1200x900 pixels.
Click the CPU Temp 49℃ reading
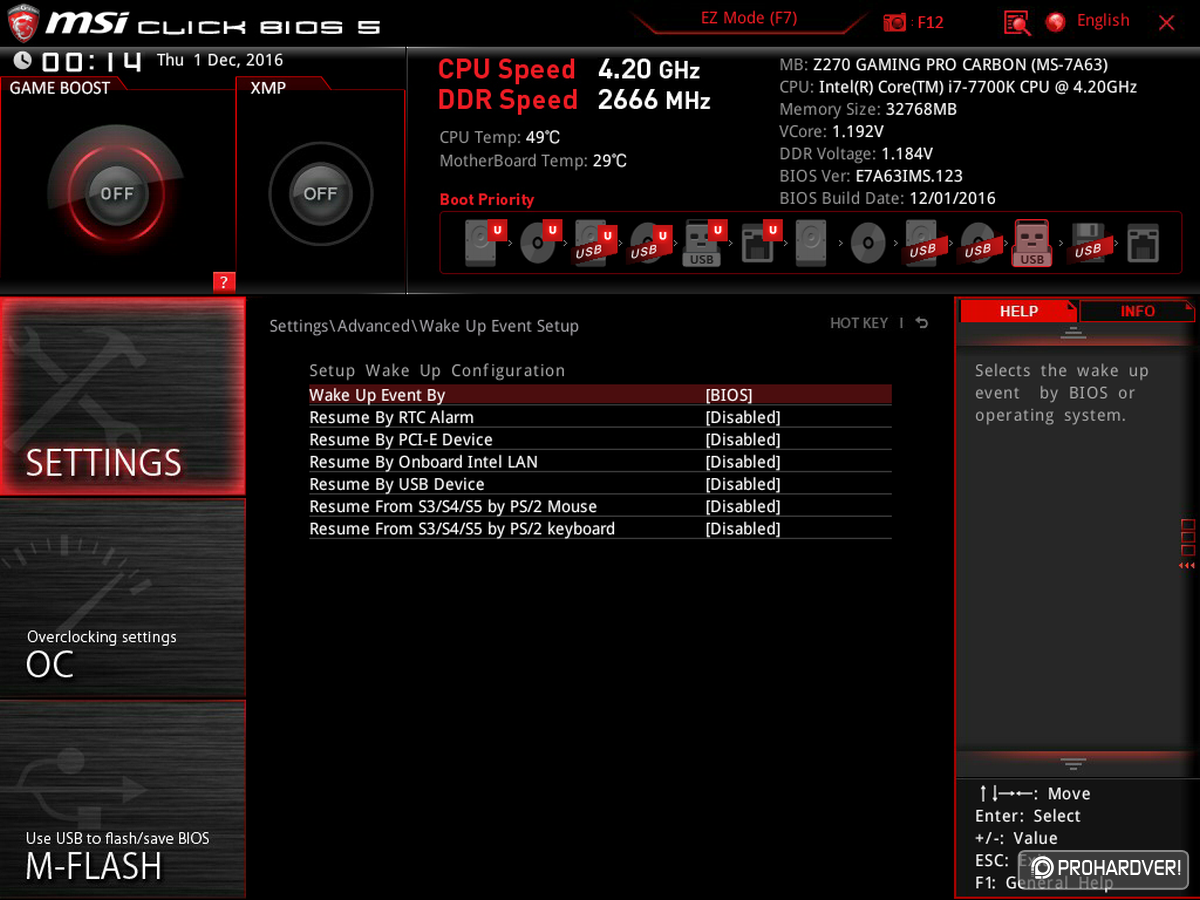pyautogui.click(x=500, y=138)
